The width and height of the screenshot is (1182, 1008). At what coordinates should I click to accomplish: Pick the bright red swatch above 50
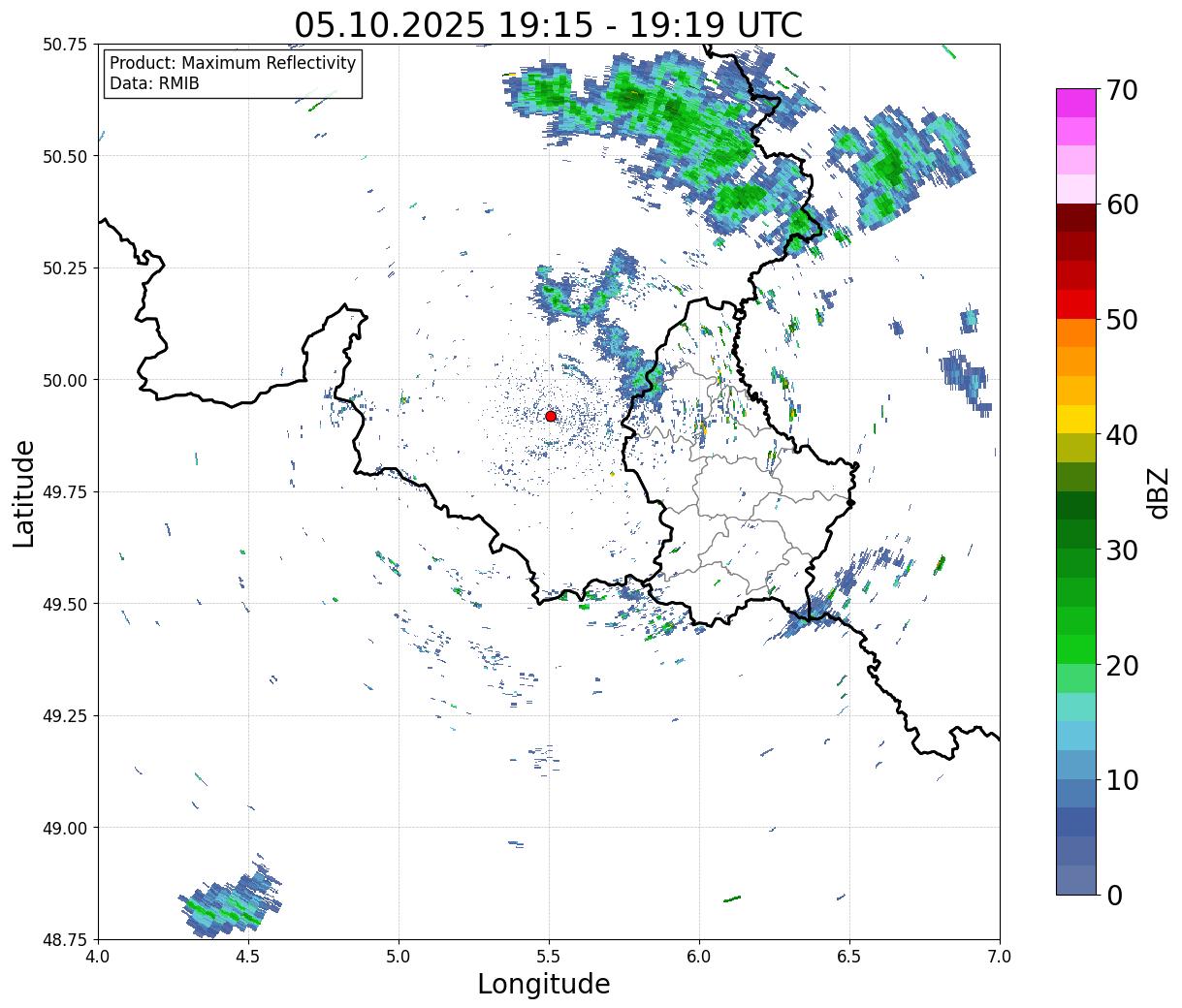[1076, 303]
